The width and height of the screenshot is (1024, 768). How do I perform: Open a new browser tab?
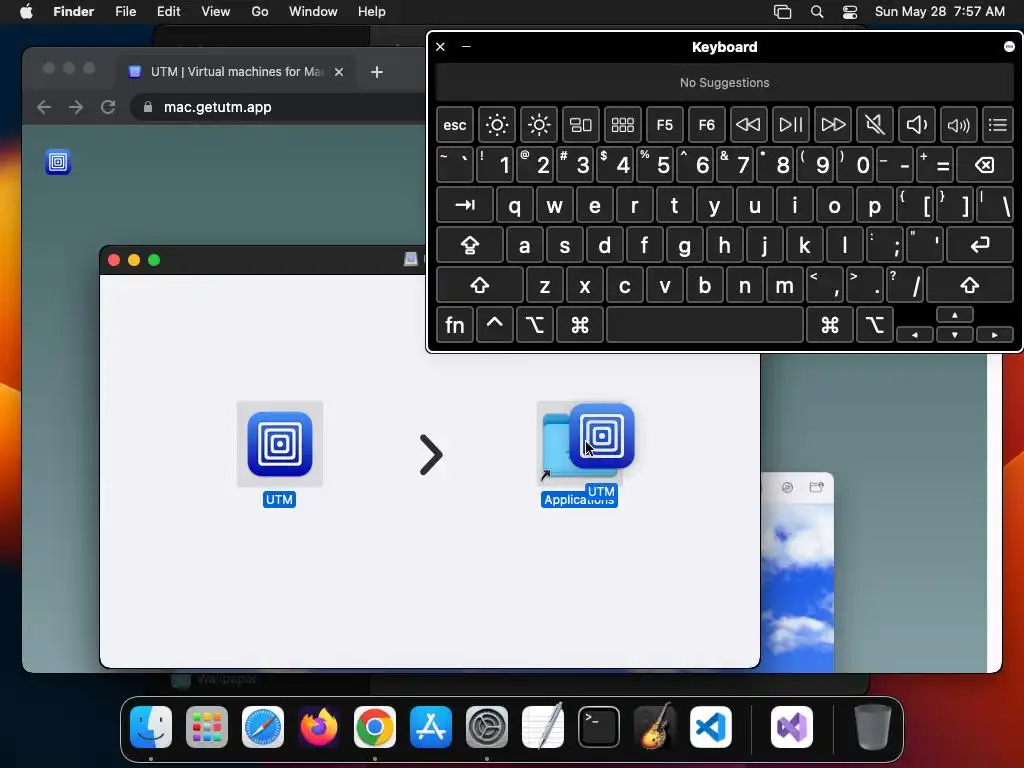(x=377, y=72)
